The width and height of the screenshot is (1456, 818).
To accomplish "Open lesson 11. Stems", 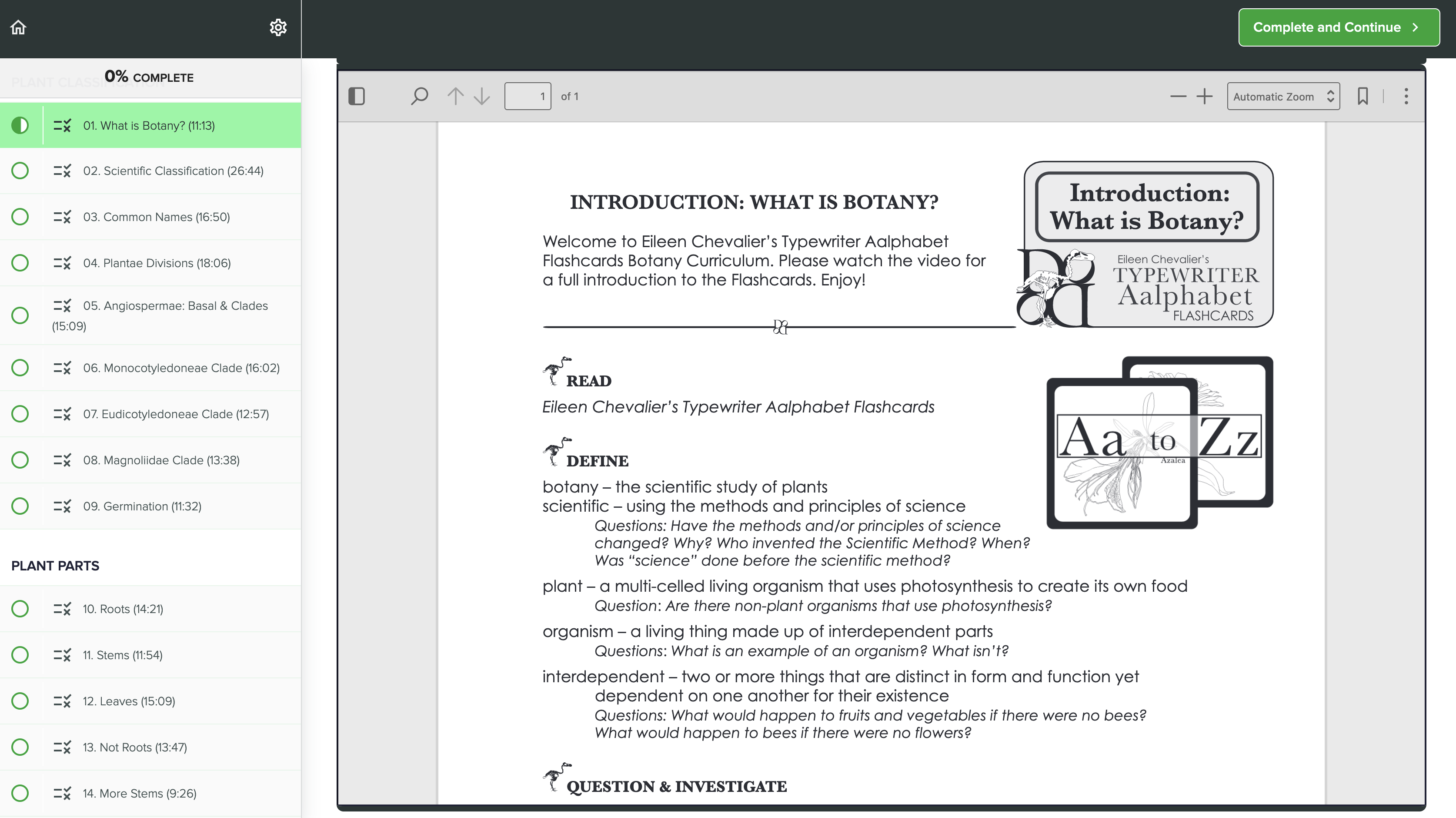I will pyautogui.click(x=150, y=654).
